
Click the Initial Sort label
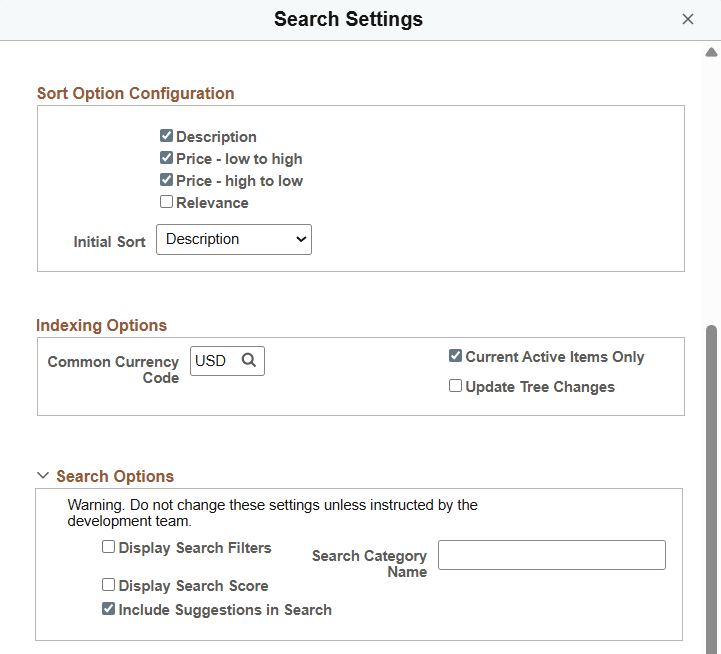tap(109, 241)
